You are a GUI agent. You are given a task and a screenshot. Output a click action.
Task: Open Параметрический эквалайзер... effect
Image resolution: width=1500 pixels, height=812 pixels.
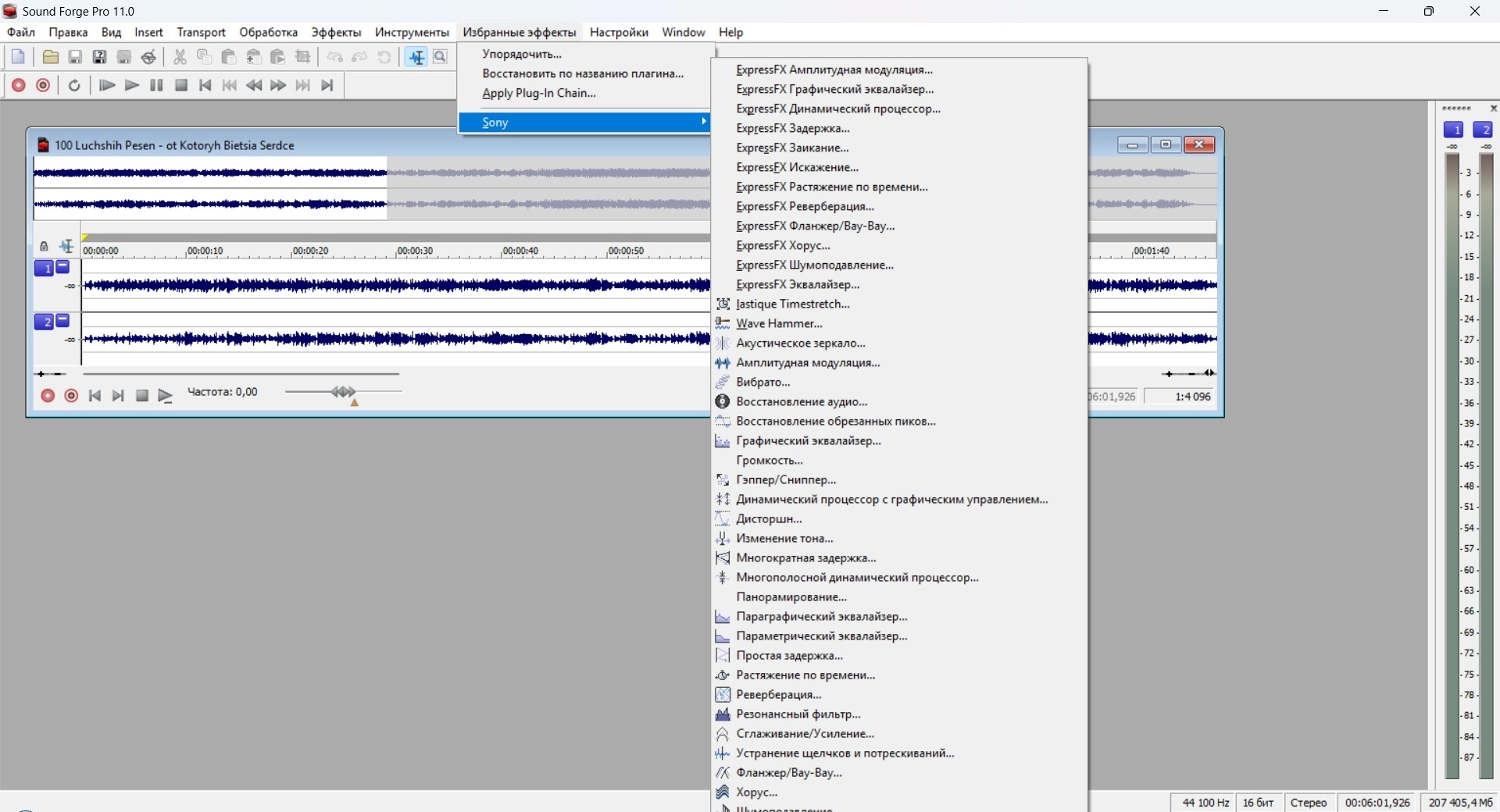900,636
